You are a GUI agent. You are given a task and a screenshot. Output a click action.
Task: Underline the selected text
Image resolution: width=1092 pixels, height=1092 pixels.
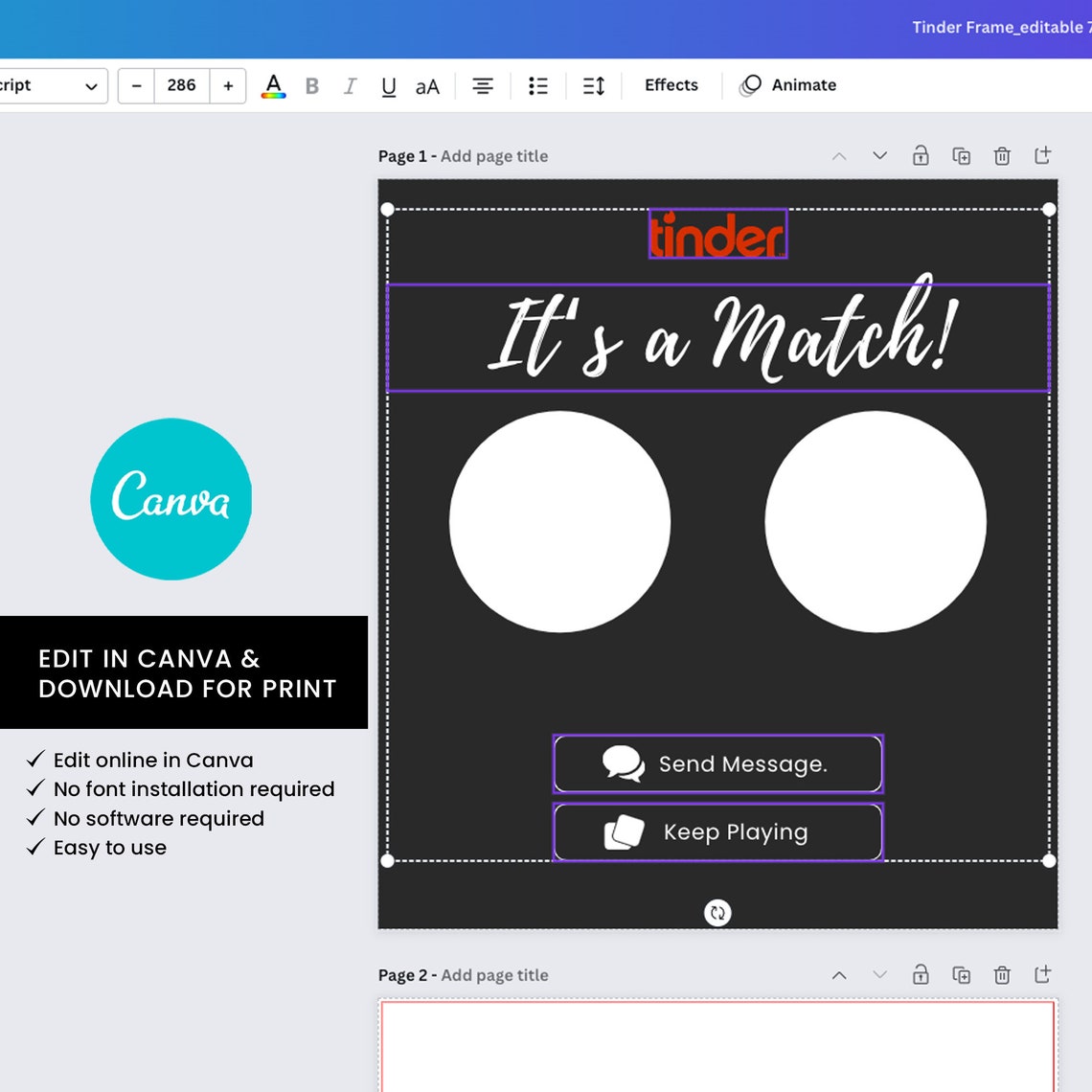tap(388, 85)
